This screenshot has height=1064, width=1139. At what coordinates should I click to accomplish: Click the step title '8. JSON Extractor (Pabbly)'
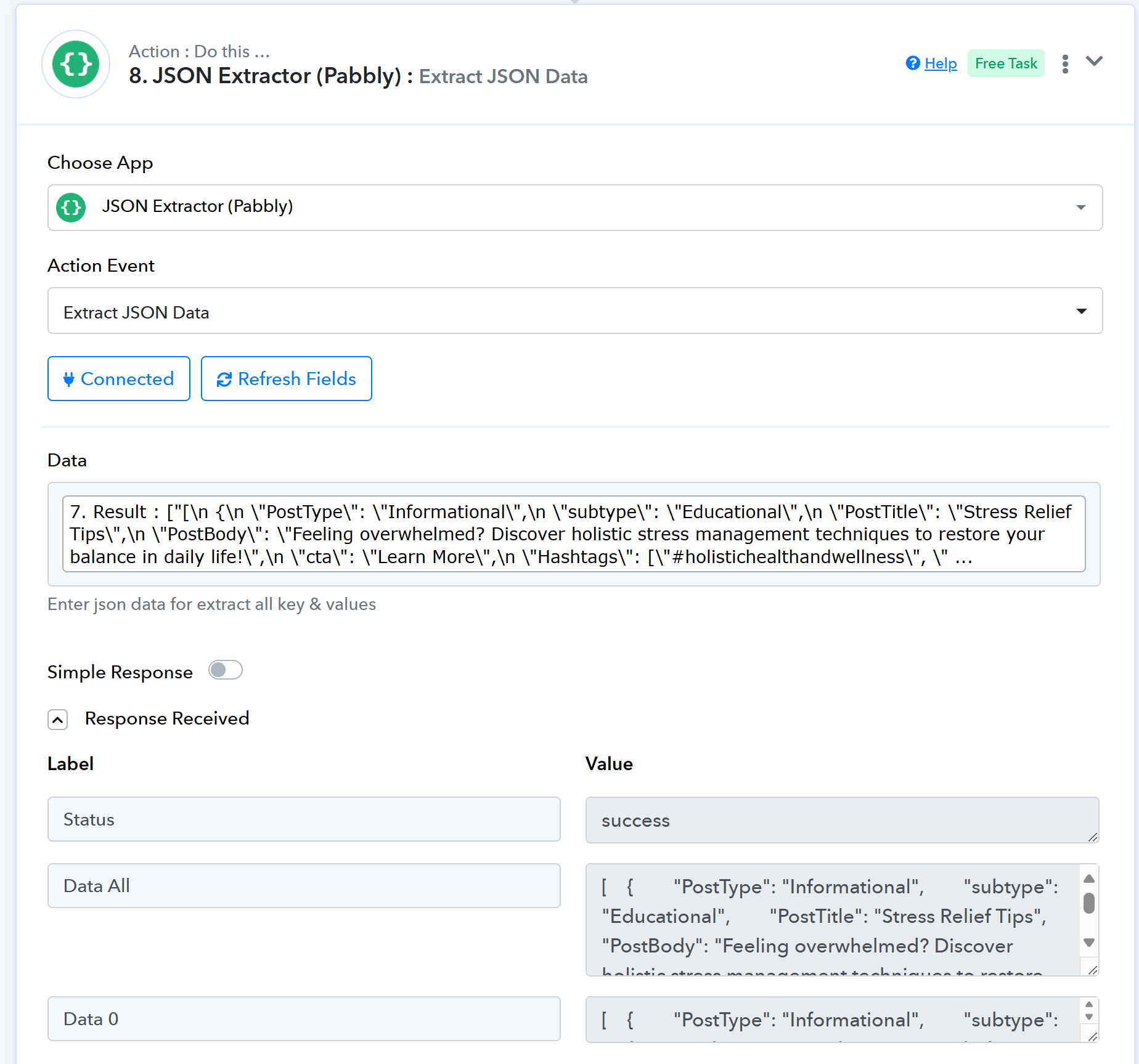265,76
